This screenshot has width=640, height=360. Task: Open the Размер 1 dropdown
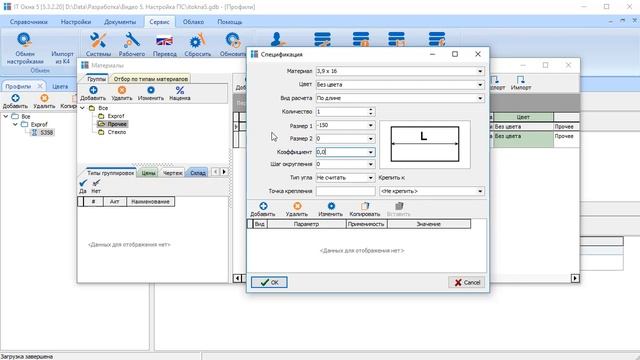coord(371,125)
